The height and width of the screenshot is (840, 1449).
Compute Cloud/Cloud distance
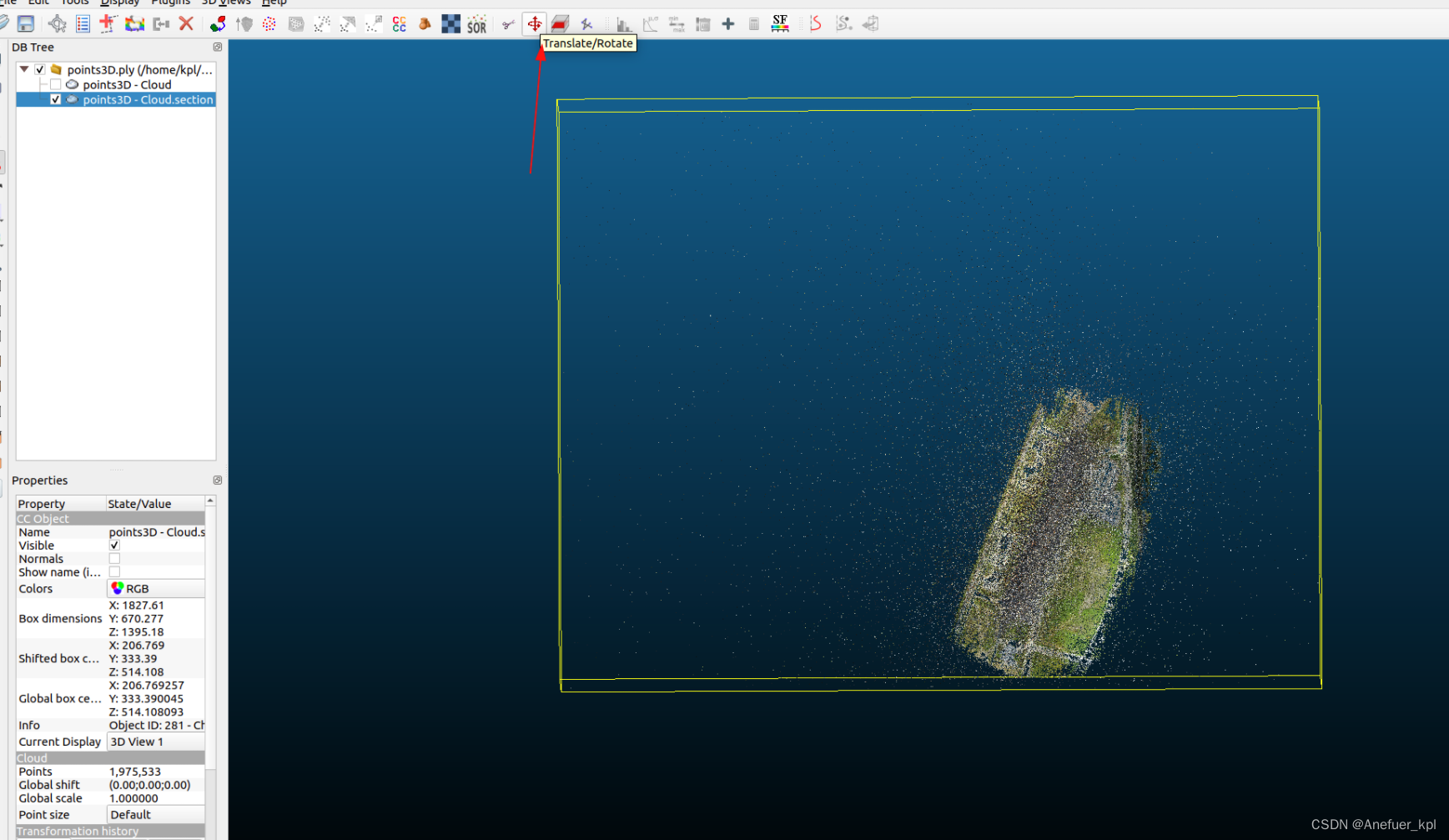(x=322, y=24)
